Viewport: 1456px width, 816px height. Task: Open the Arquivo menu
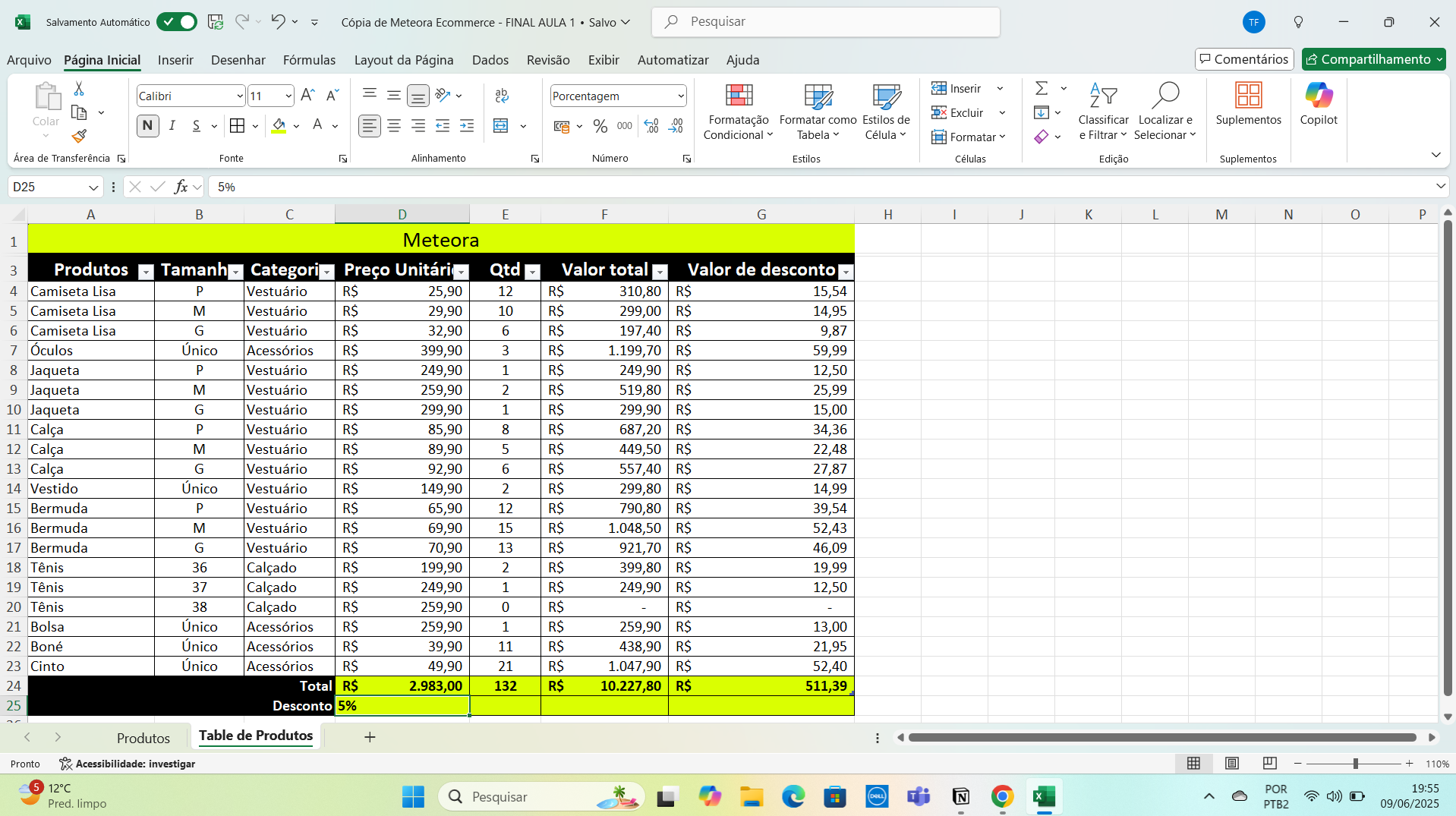(29, 60)
